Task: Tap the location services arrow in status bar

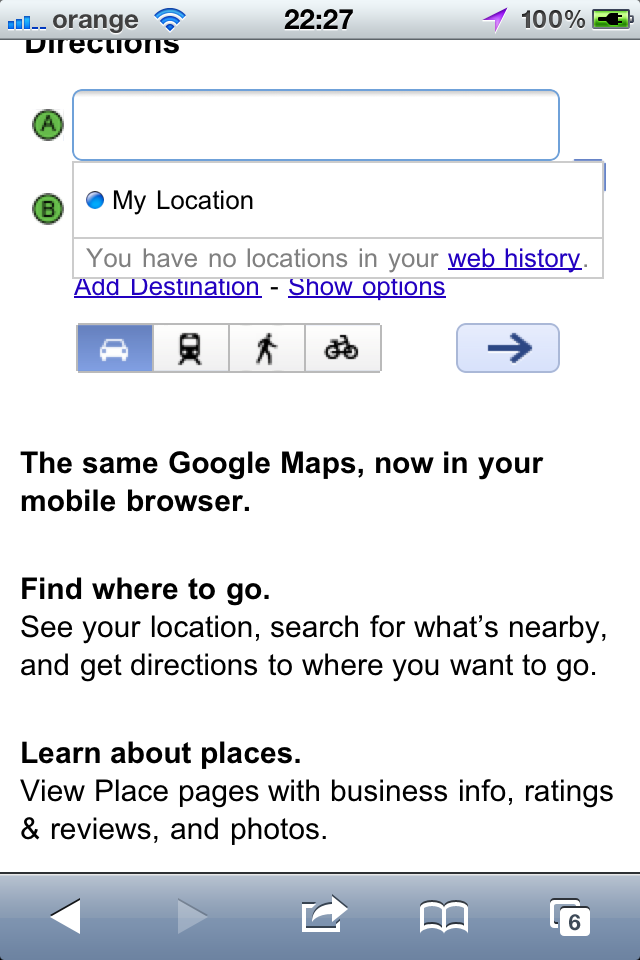Action: [495, 20]
